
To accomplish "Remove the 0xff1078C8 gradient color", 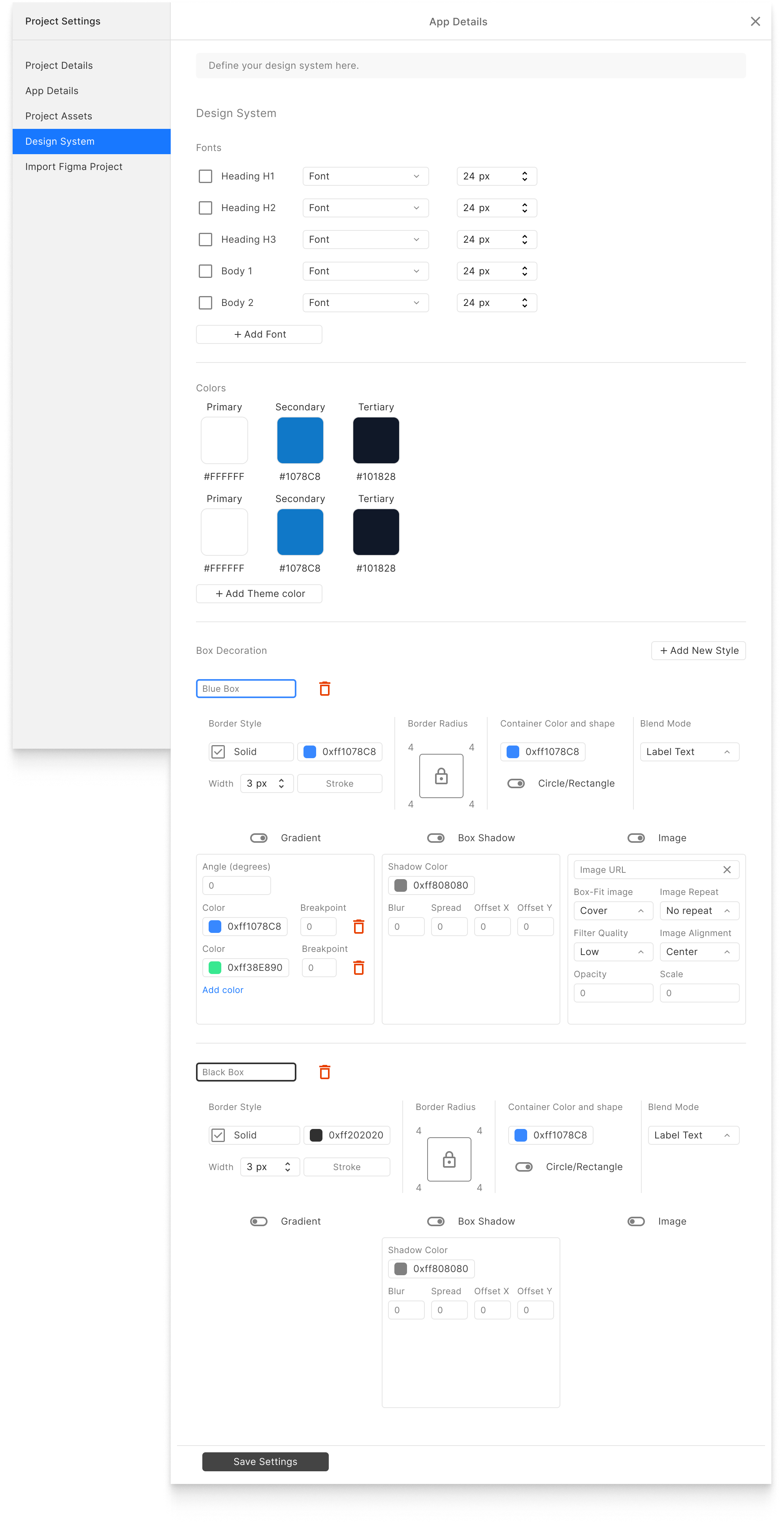I will pos(358,926).
